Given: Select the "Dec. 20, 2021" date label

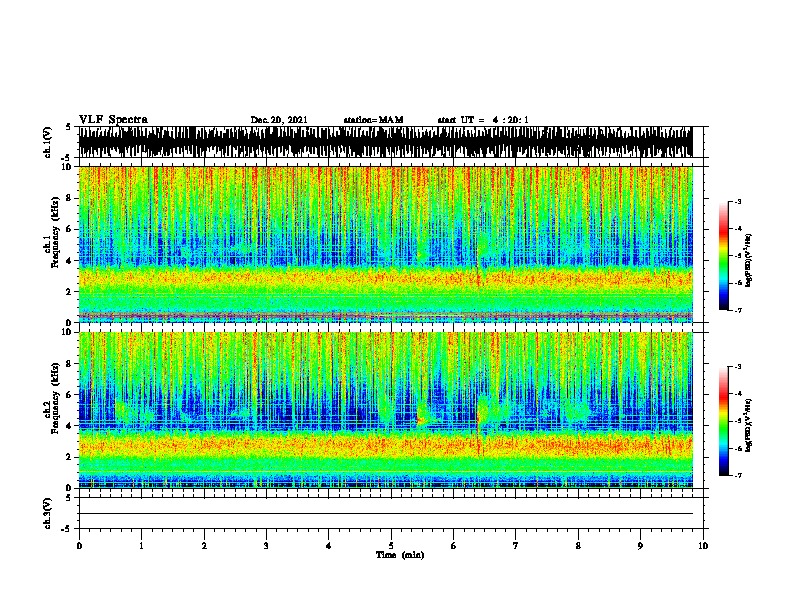Looking at the screenshot, I should (279, 120).
